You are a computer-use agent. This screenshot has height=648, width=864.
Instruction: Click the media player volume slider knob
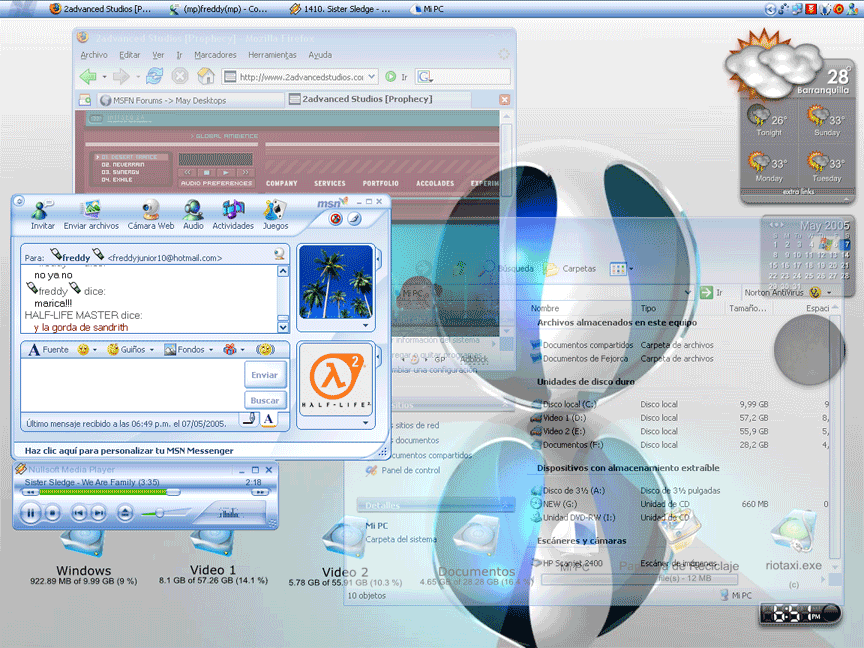coord(159,513)
